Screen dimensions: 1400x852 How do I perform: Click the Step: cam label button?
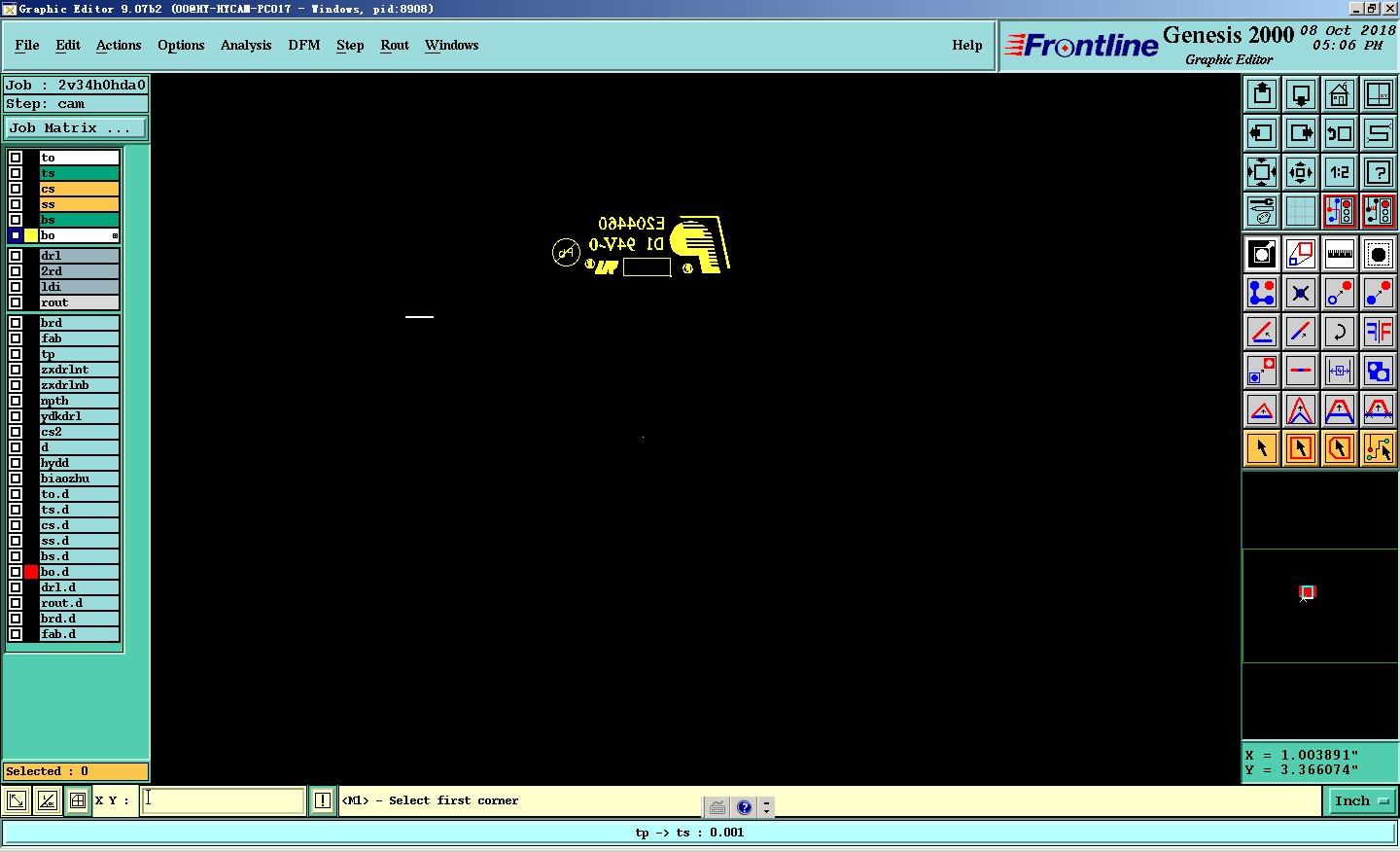(76, 104)
